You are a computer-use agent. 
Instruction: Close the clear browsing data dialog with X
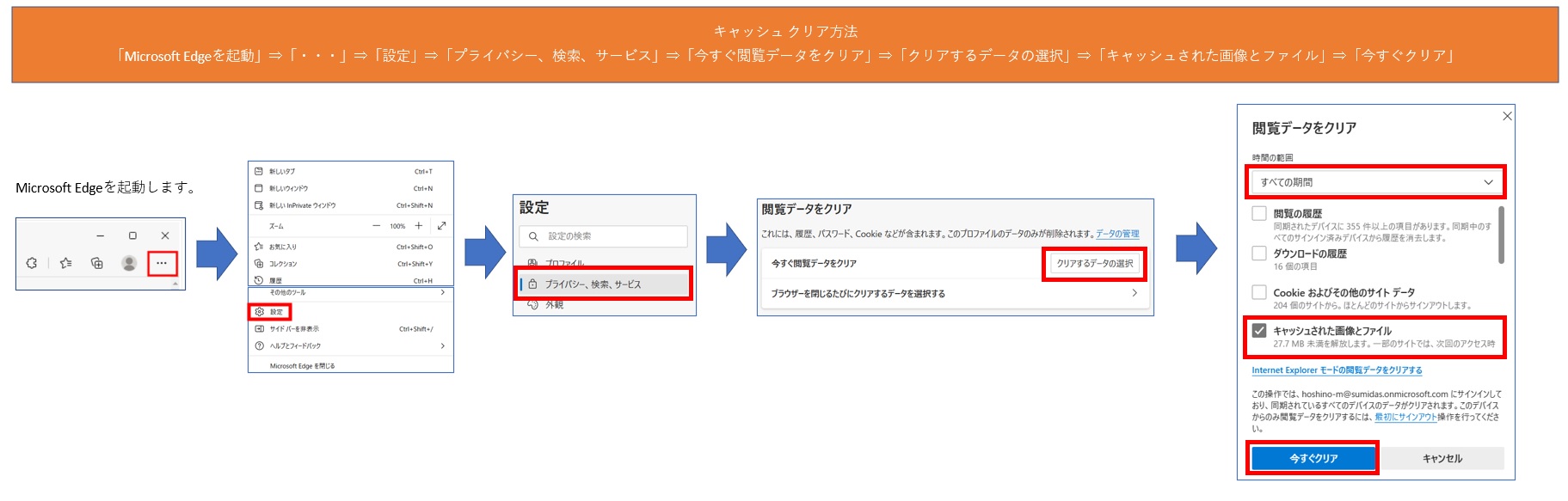1507,116
